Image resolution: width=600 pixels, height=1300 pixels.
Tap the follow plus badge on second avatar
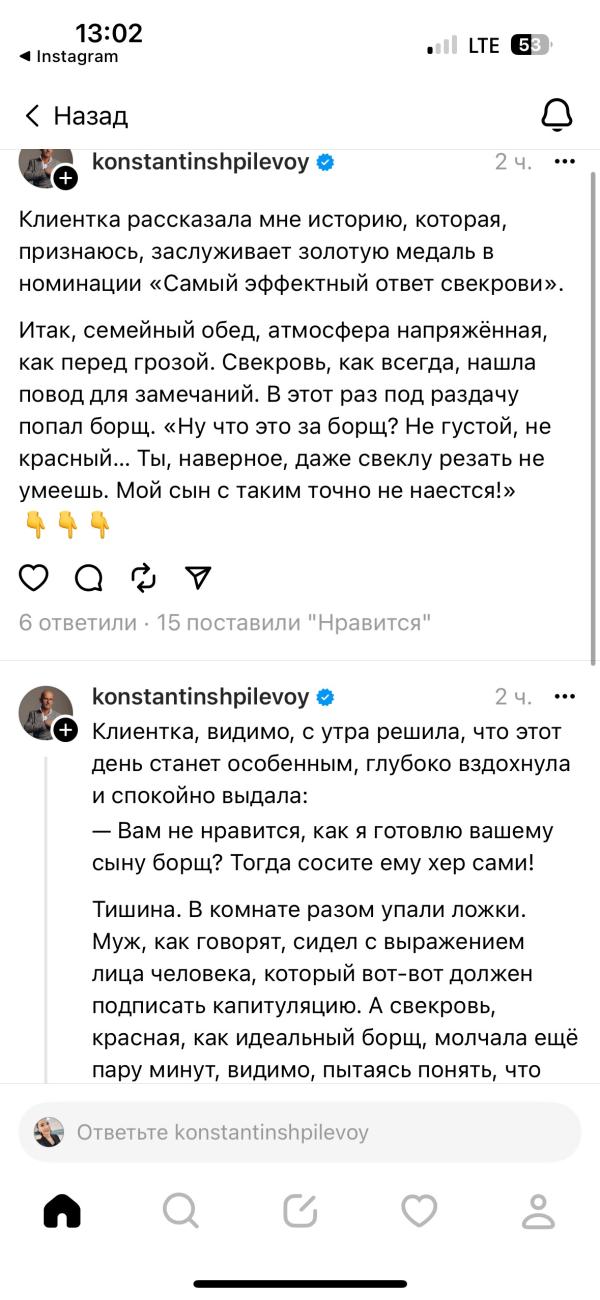coord(65,730)
